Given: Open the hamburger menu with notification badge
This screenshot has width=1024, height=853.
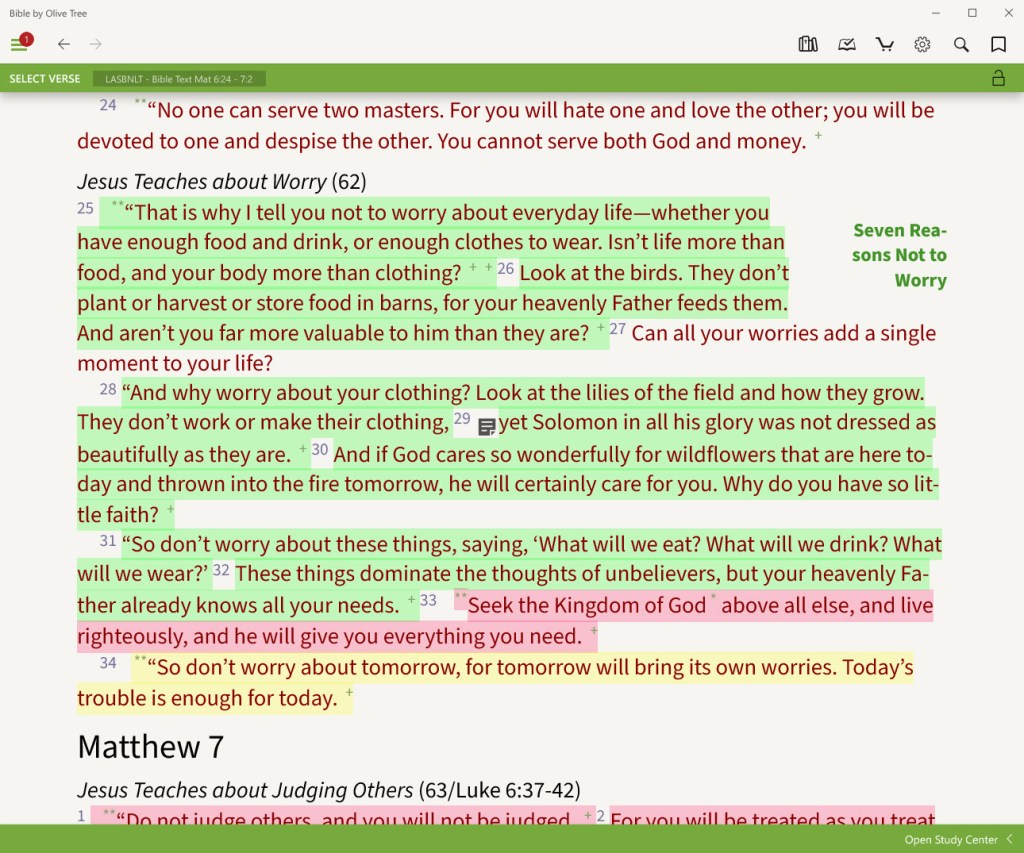Looking at the screenshot, I should [x=19, y=42].
